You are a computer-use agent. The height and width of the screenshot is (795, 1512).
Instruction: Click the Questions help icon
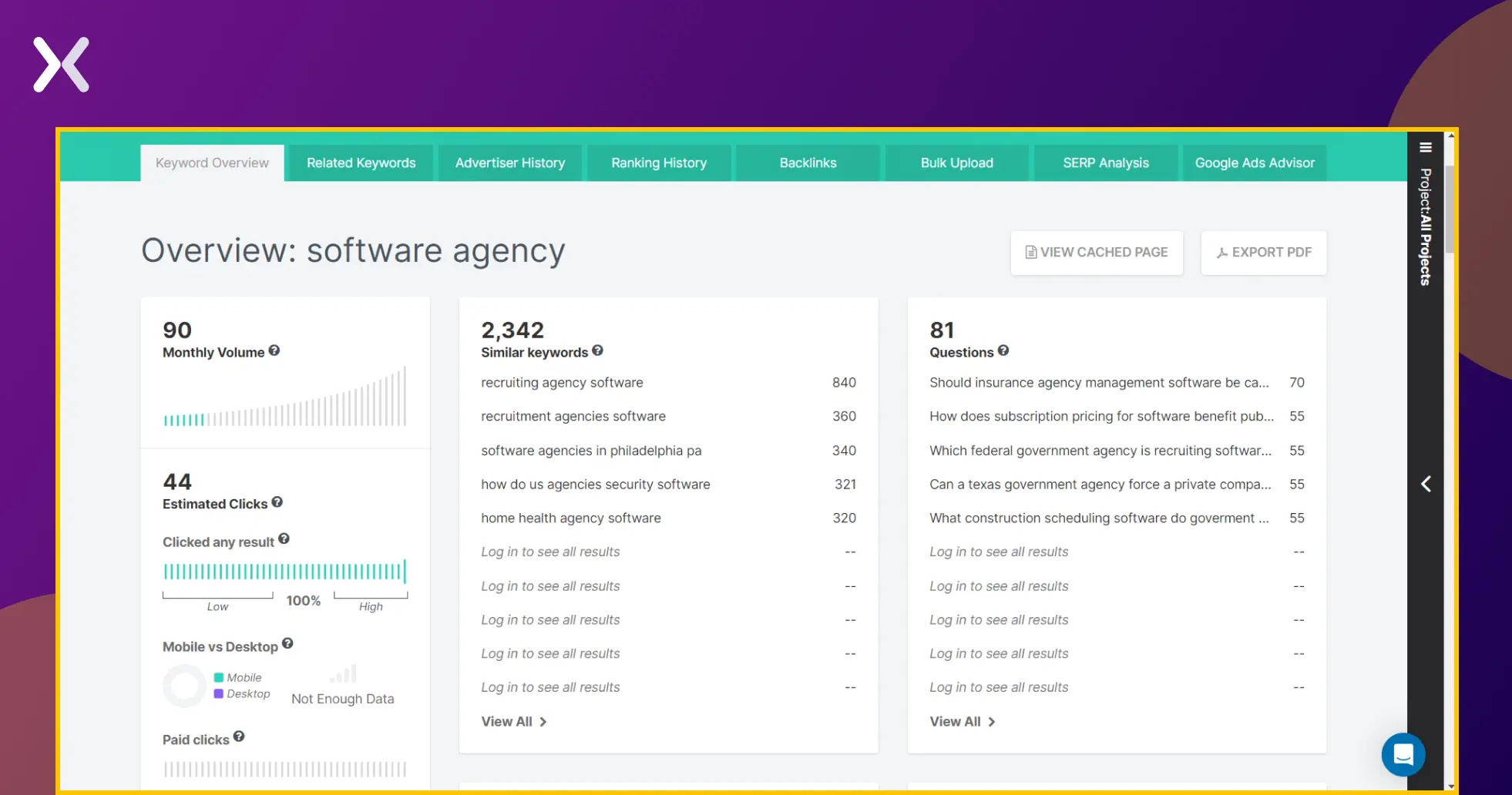point(1003,351)
